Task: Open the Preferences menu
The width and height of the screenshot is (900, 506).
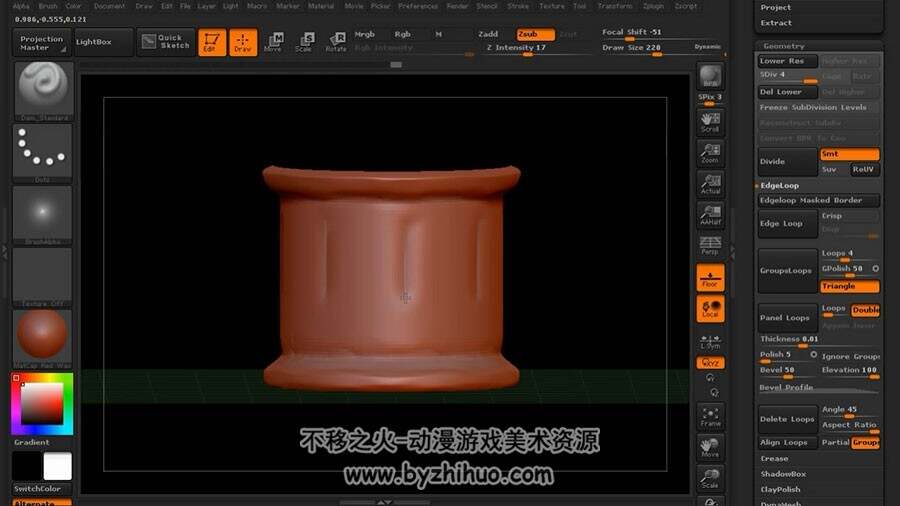Action: (x=418, y=6)
